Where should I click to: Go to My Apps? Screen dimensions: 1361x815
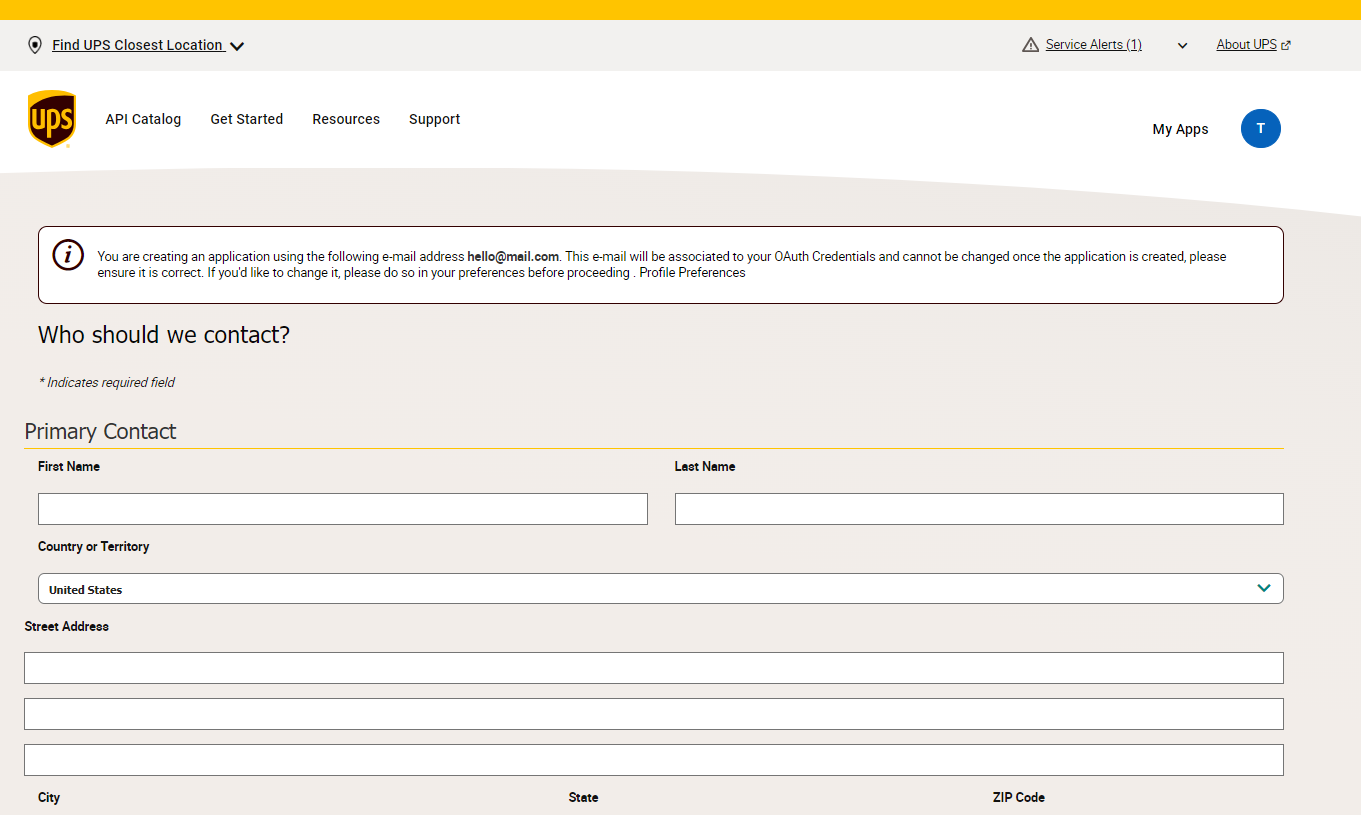click(1180, 128)
